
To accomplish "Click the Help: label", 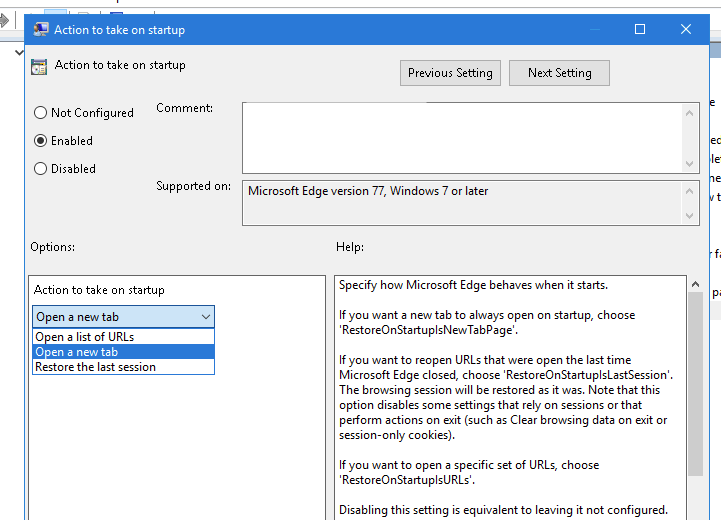I will pyautogui.click(x=350, y=247).
